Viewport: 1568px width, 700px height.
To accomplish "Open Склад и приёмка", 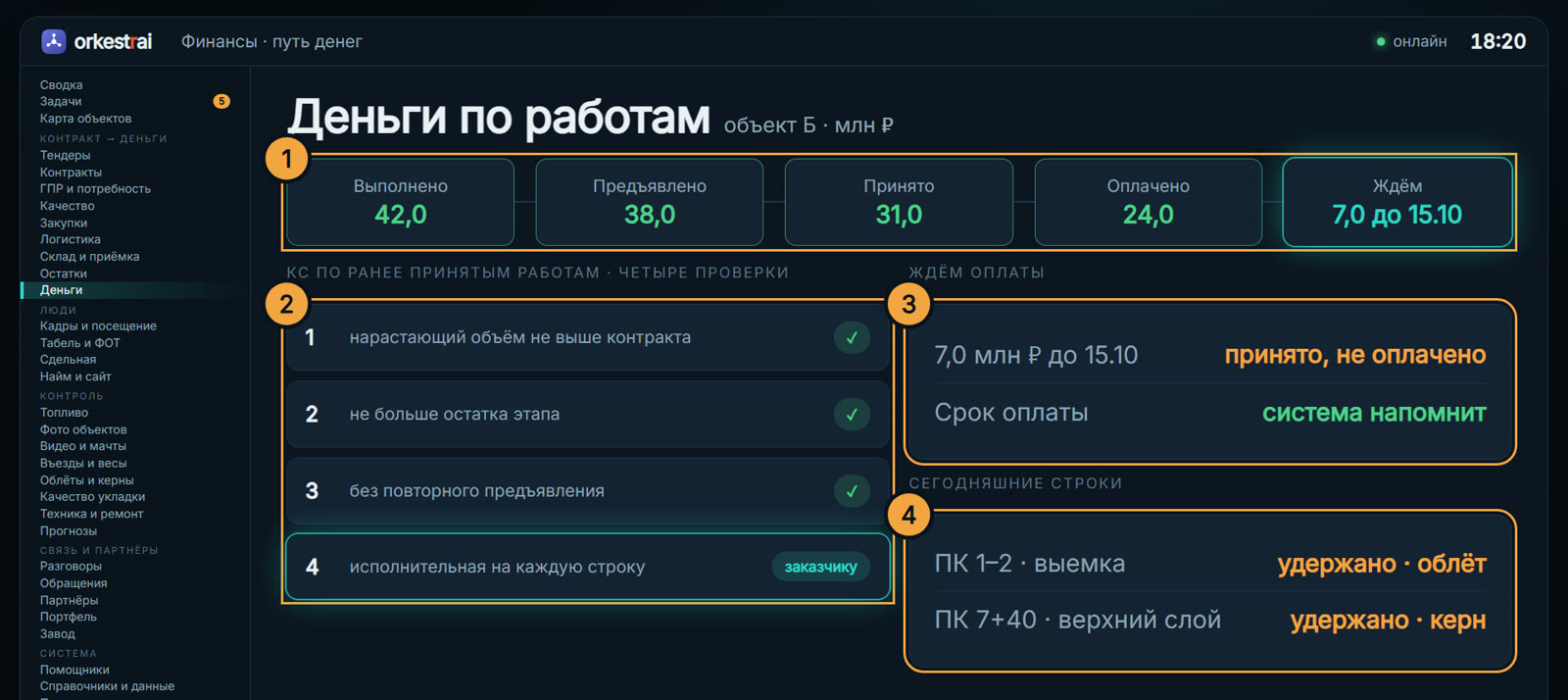I will pos(89,257).
